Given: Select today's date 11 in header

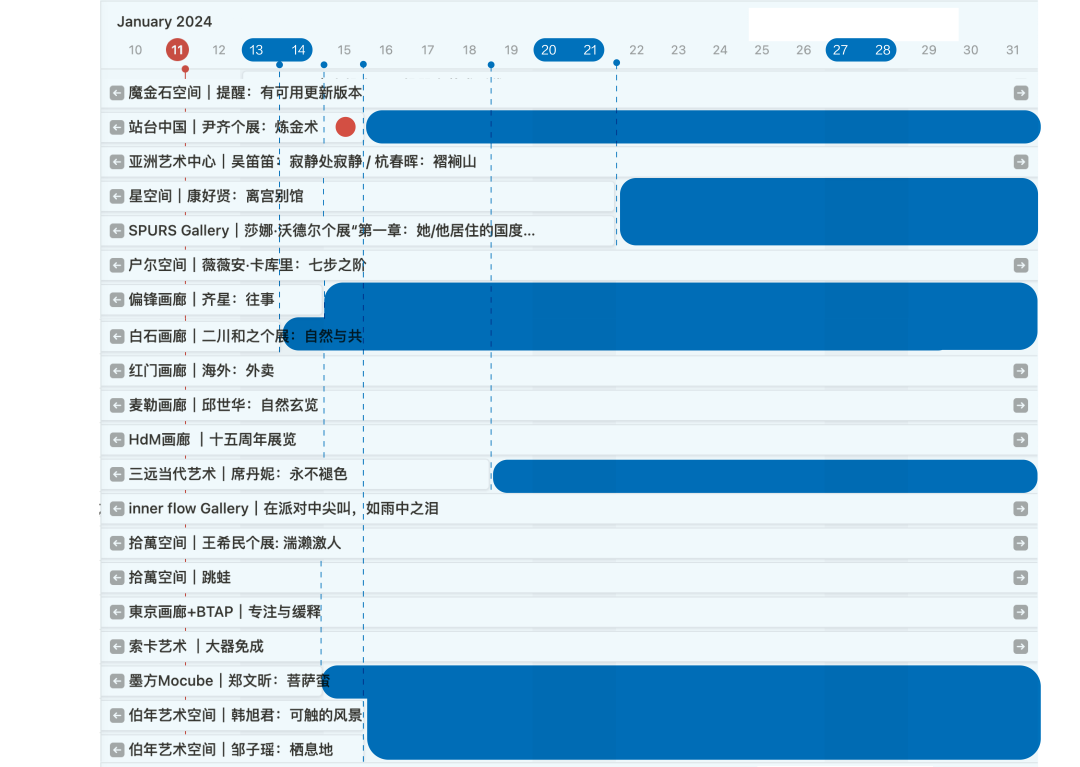Looking at the screenshot, I should [177, 50].
